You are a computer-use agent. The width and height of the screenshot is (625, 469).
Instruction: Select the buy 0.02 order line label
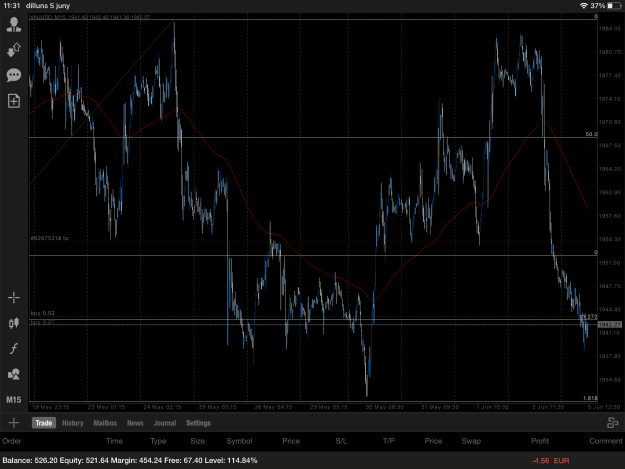tap(43, 313)
